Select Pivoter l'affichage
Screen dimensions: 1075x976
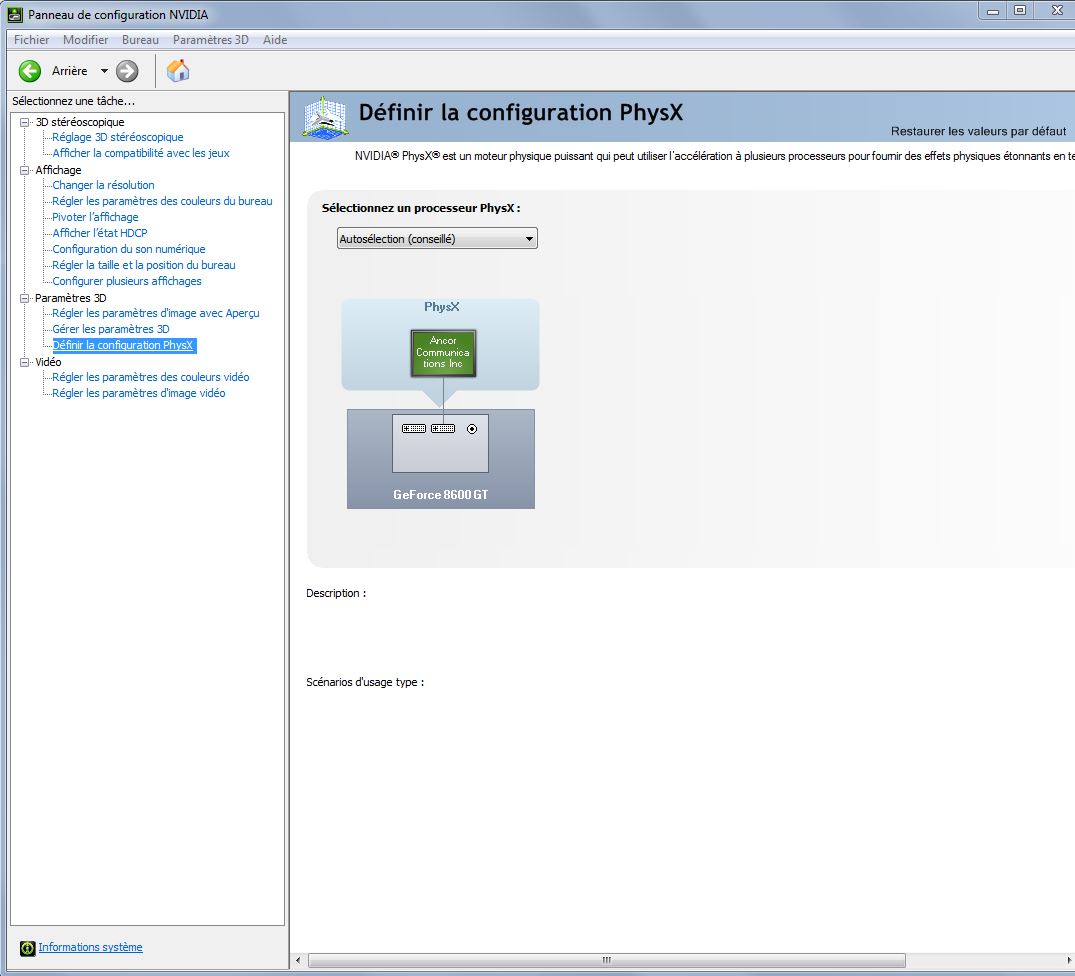(95, 217)
